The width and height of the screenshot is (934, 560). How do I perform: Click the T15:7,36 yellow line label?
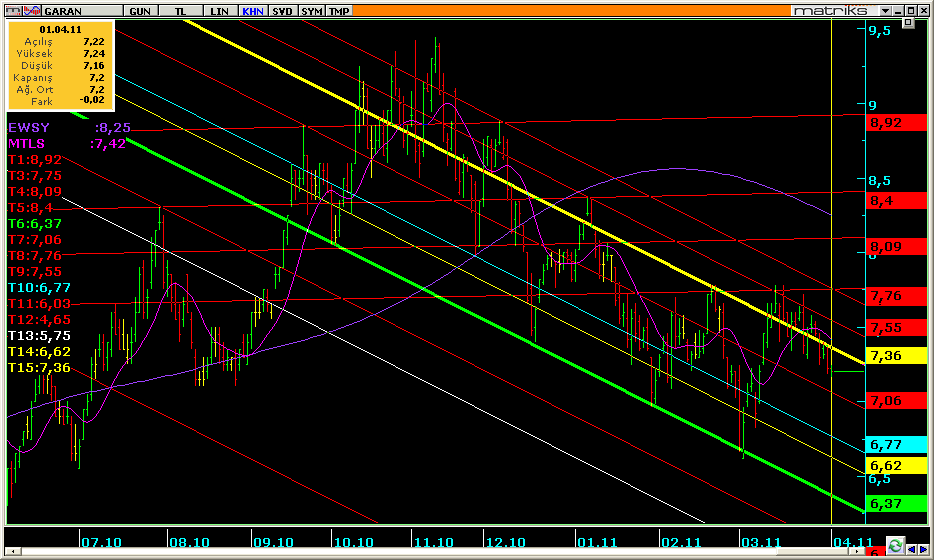tap(39, 368)
